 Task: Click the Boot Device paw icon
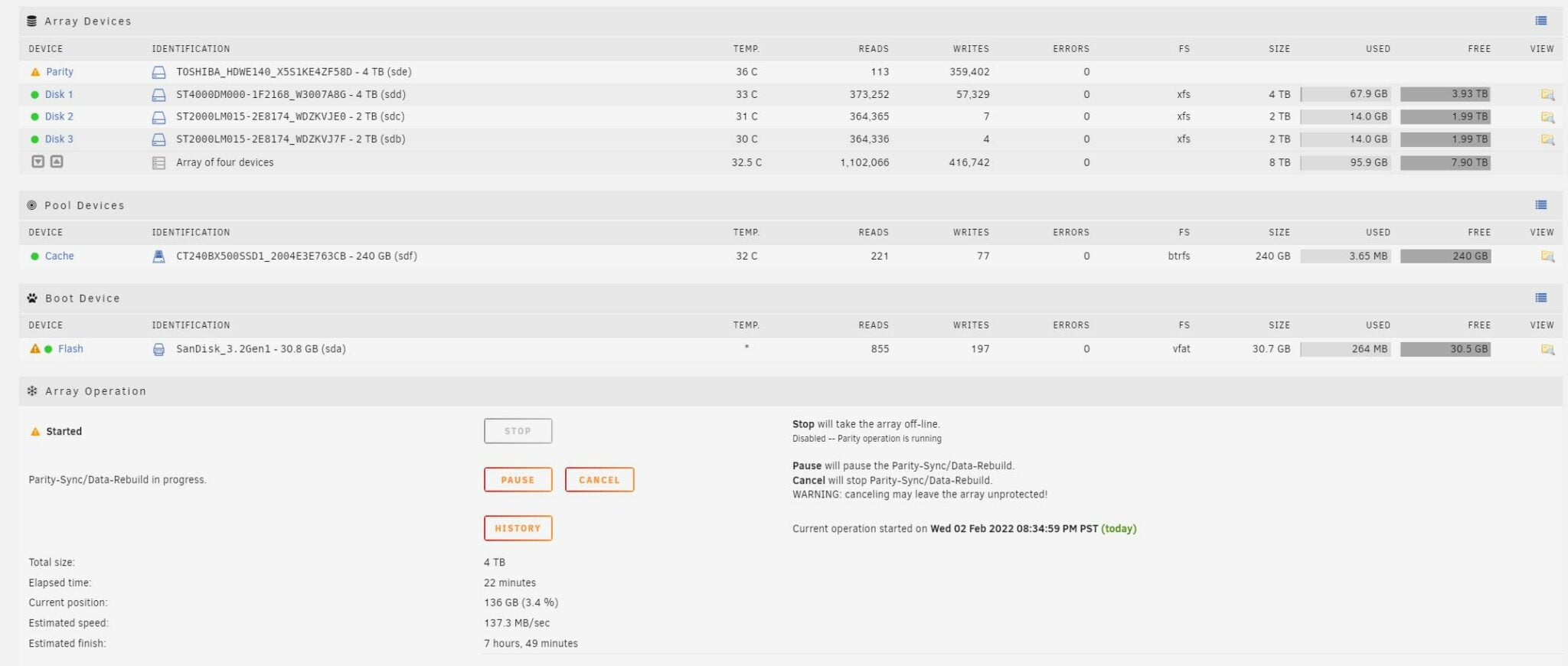pos(32,298)
